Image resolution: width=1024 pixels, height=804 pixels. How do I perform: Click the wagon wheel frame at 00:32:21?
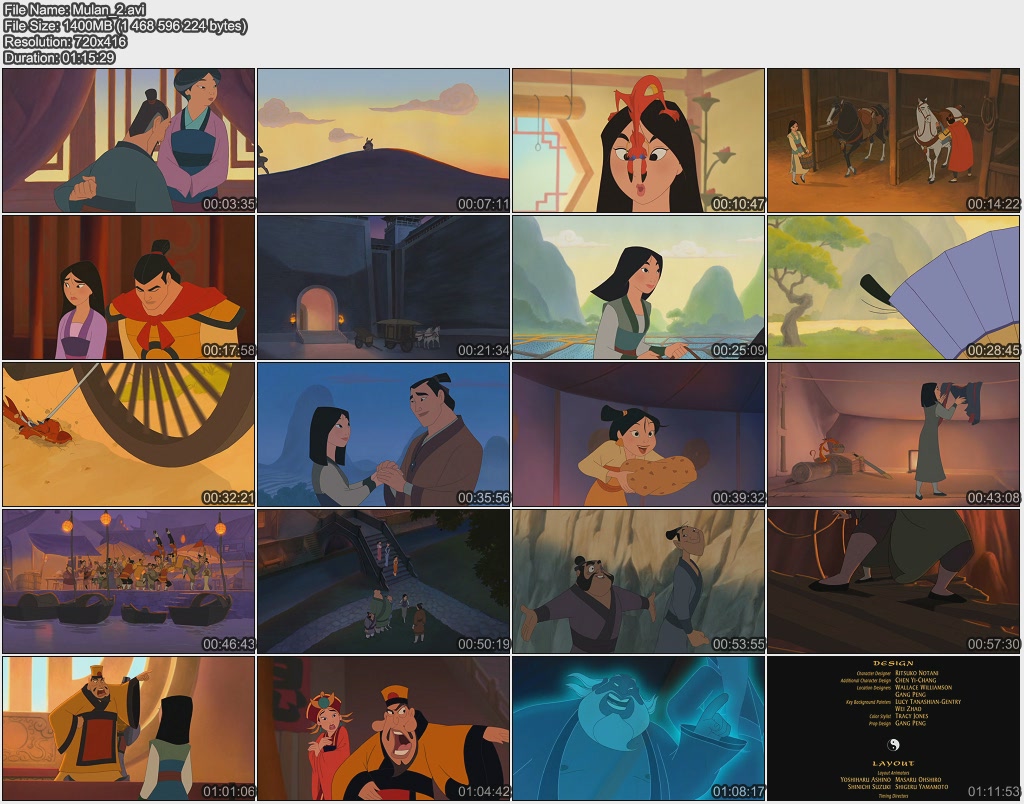click(x=129, y=434)
